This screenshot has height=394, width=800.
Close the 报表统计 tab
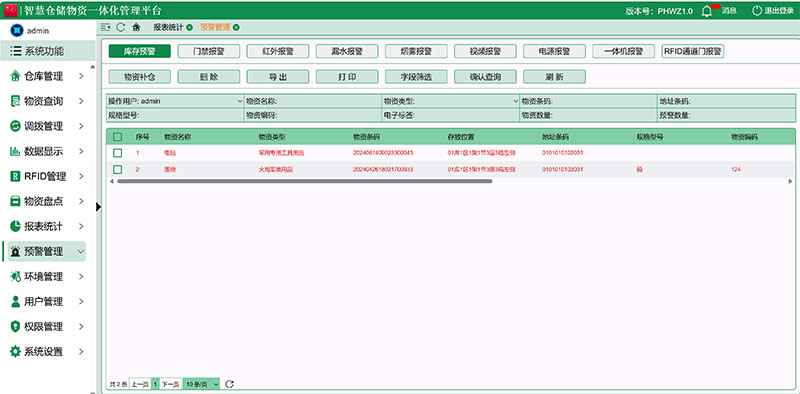[190, 28]
